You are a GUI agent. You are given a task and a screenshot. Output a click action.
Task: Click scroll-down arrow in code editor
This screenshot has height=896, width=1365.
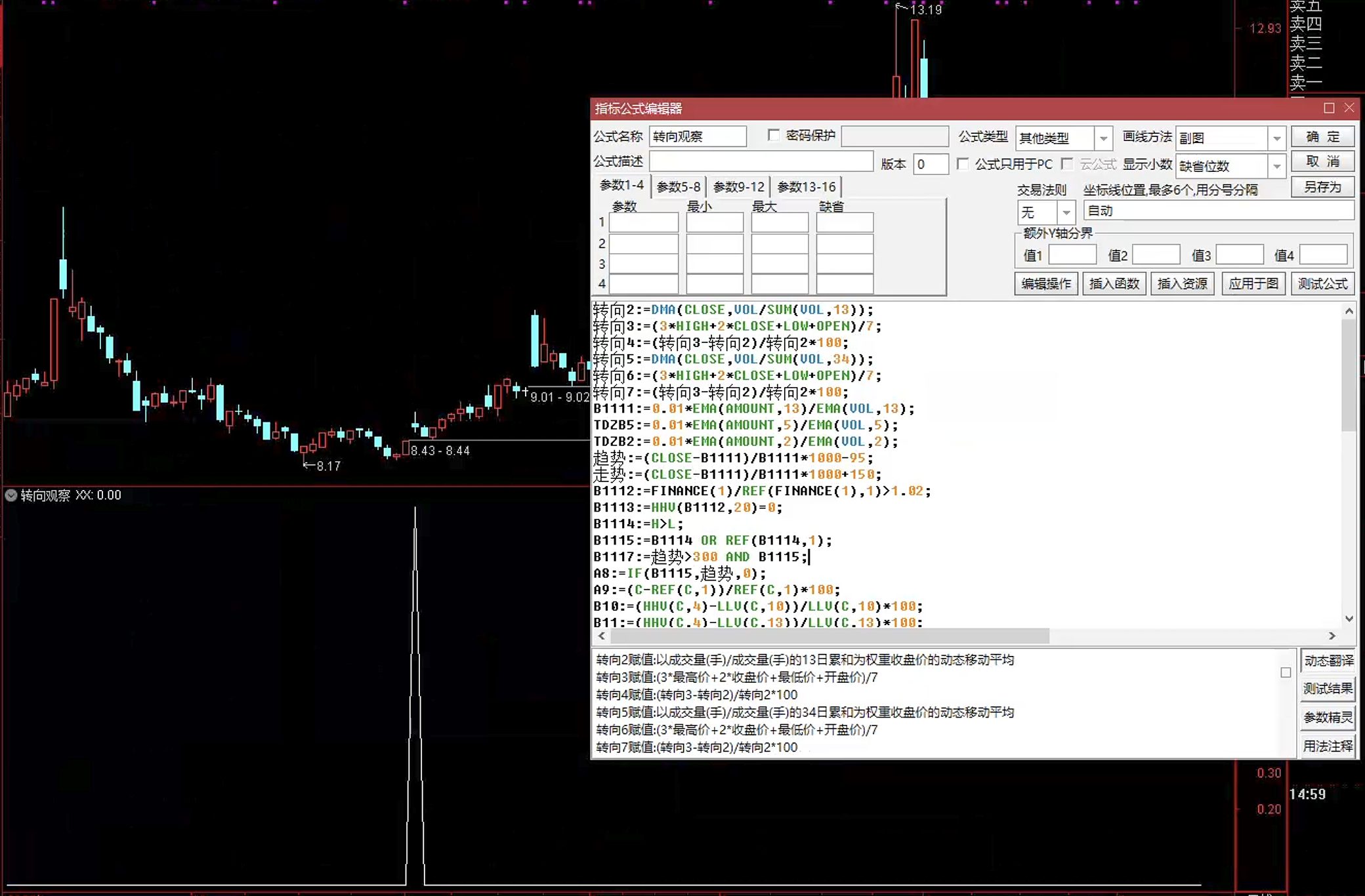click(1349, 619)
